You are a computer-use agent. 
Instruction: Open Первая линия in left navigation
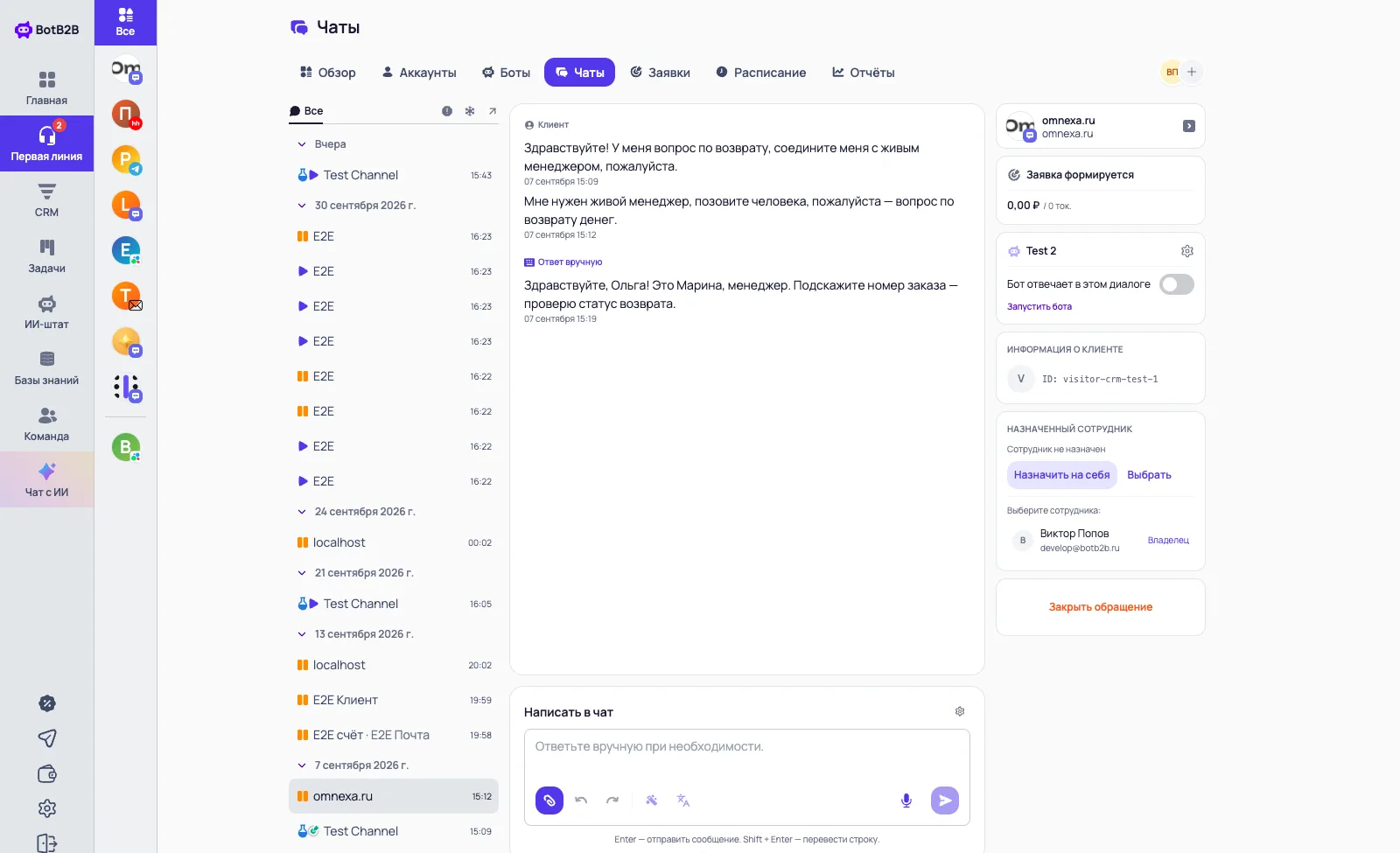tap(47, 143)
